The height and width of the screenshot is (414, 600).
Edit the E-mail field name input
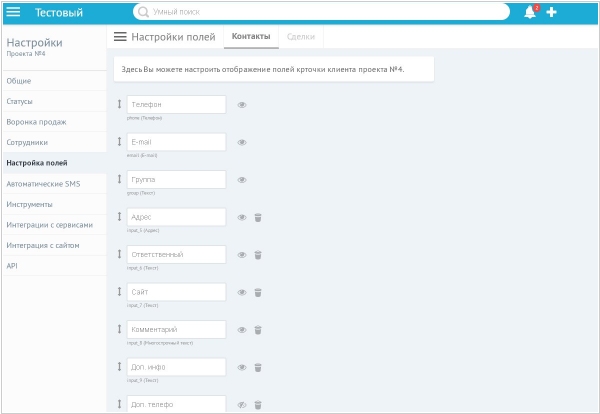pos(176,142)
